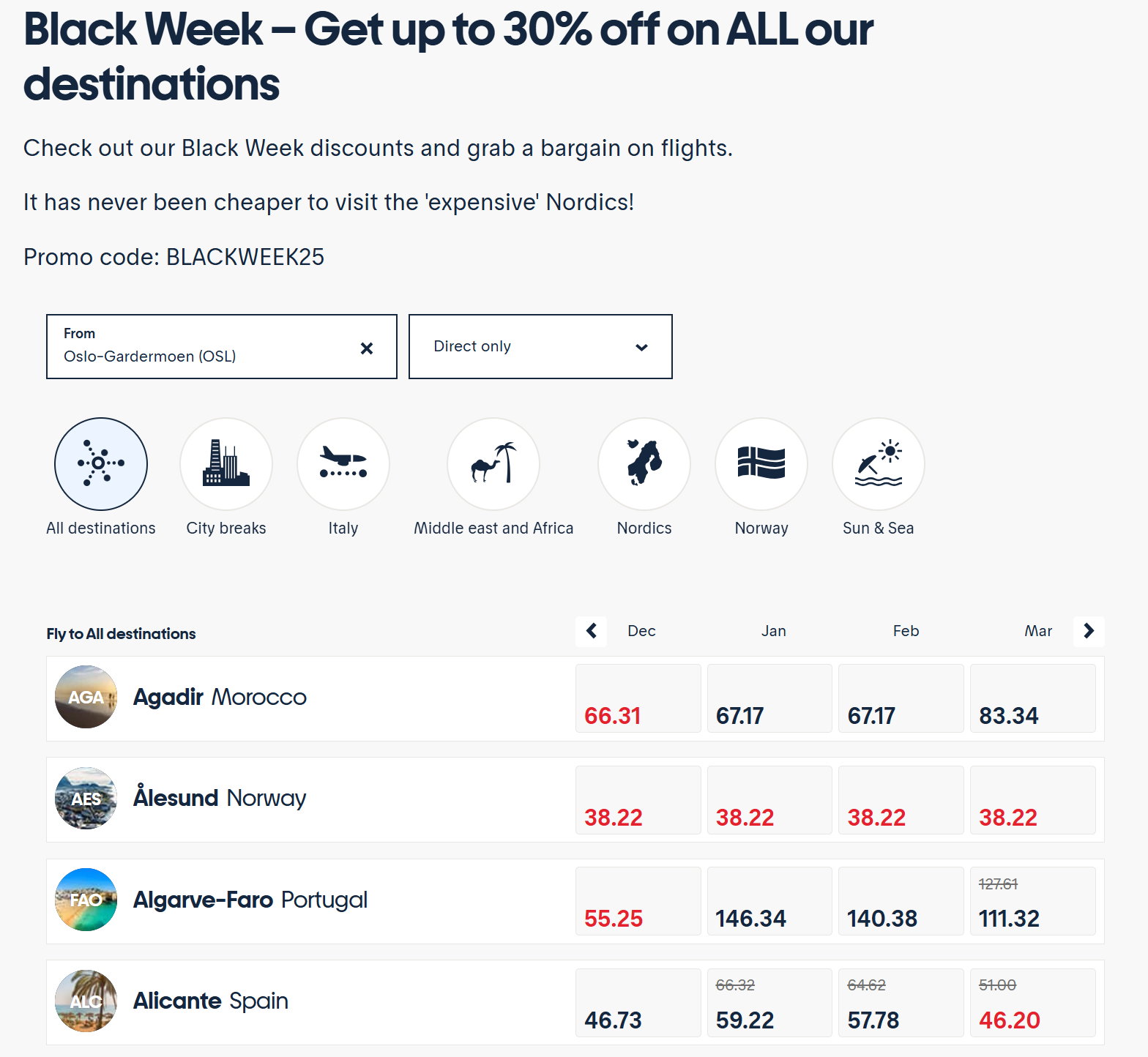Clear the Oslo-Gardermoen origin with X
The height and width of the screenshot is (1057, 1148).
point(367,348)
